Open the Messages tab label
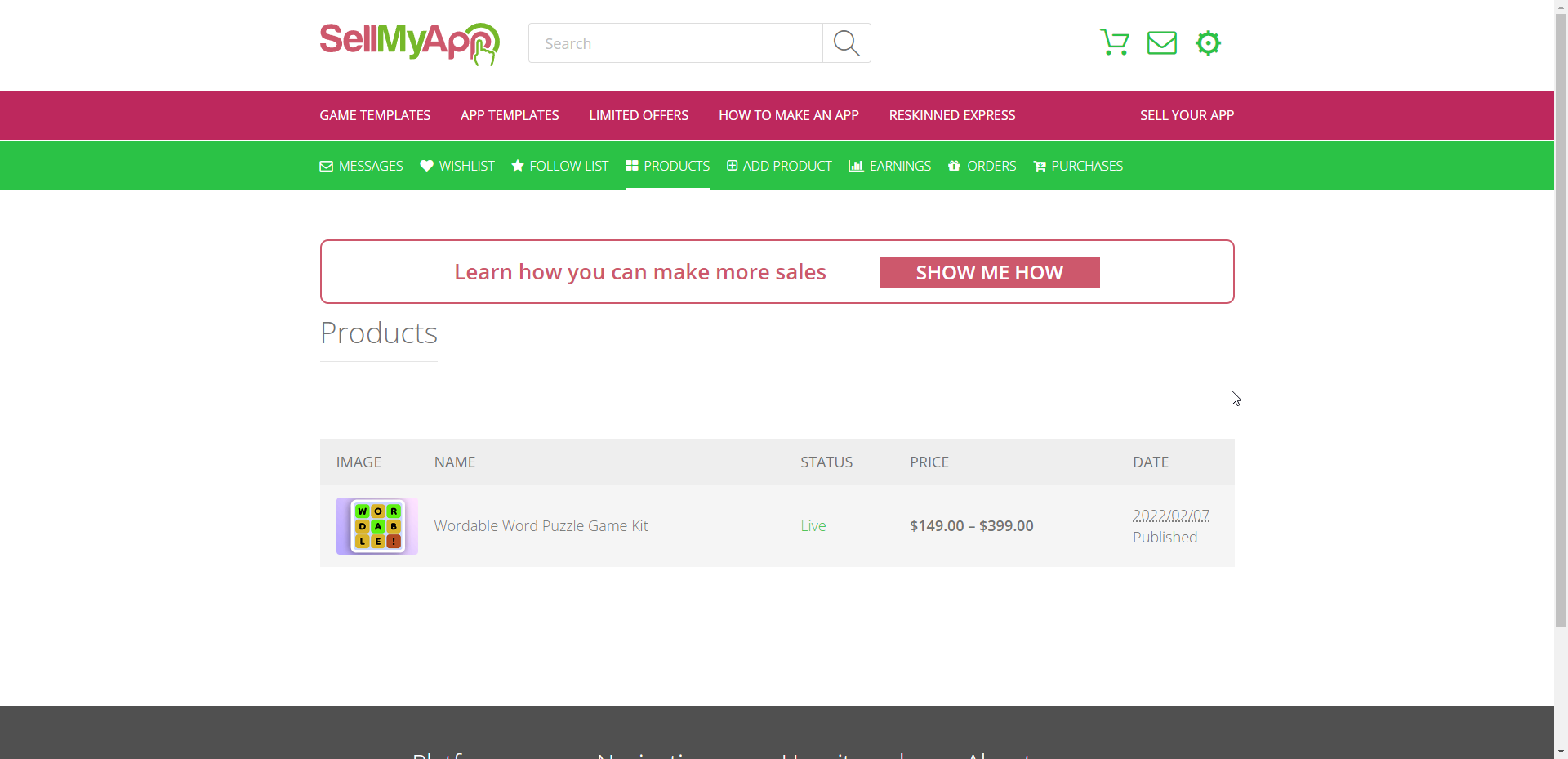1568x759 pixels. [x=371, y=166]
